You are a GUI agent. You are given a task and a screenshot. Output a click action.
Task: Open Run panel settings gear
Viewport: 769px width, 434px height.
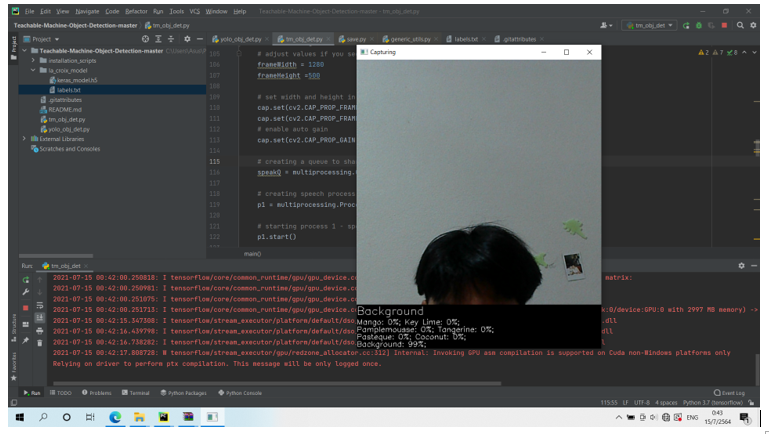(741, 265)
